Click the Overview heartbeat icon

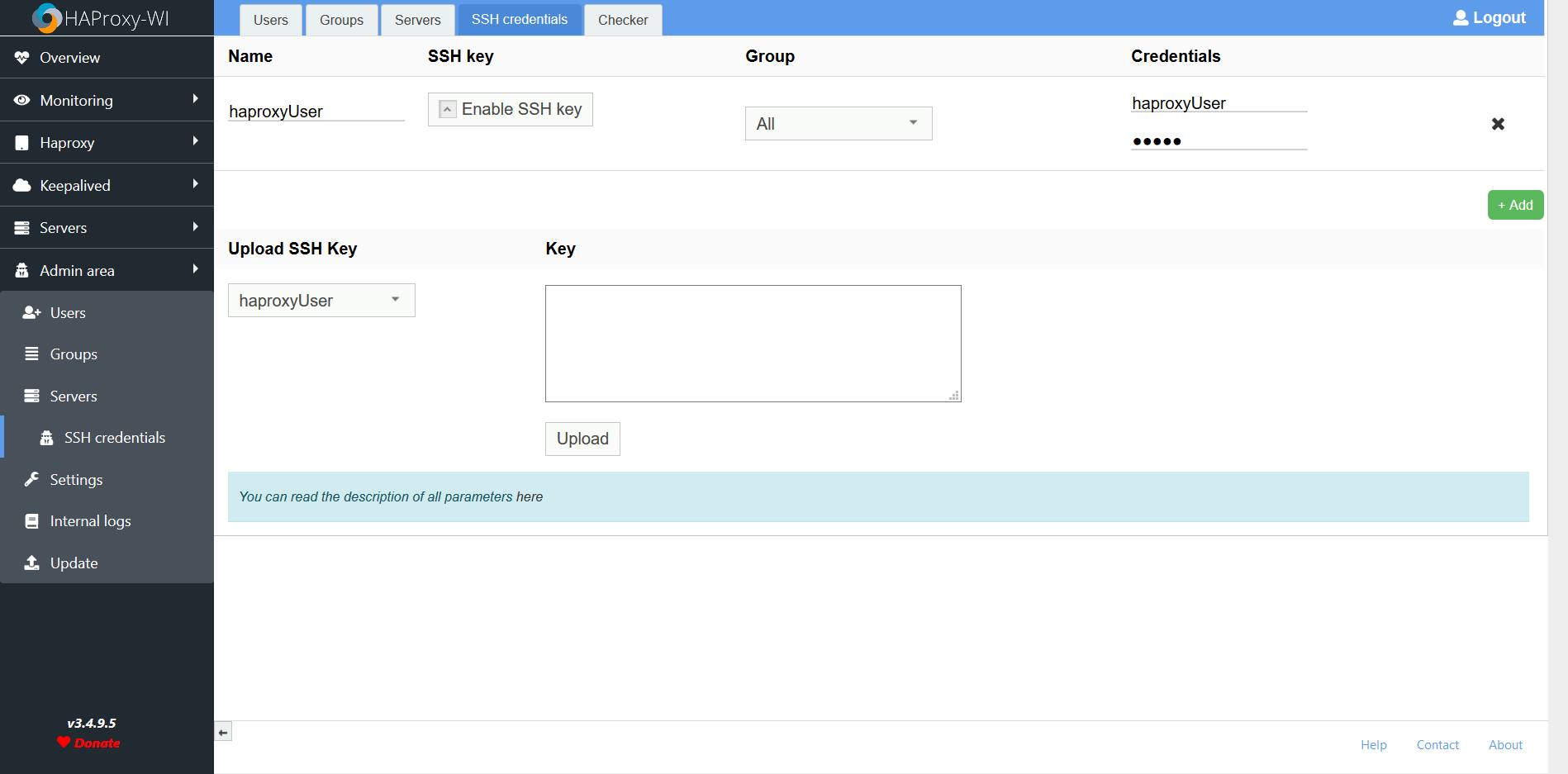point(22,58)
